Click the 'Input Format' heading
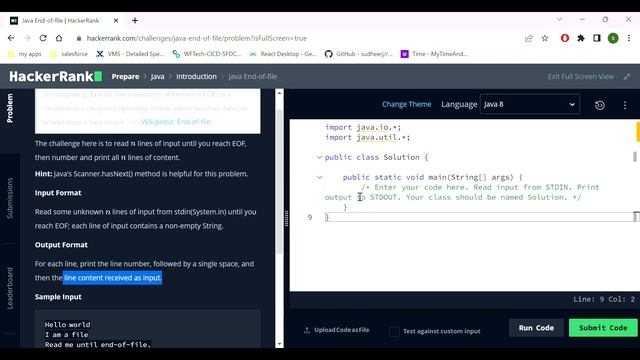Image resolution: width=640 pixels, height=360 pixels. coord(58,193)
